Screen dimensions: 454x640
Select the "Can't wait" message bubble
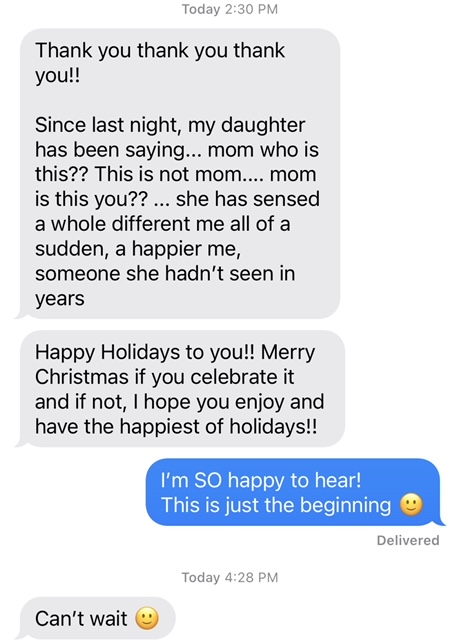click(x=96, y=618)
